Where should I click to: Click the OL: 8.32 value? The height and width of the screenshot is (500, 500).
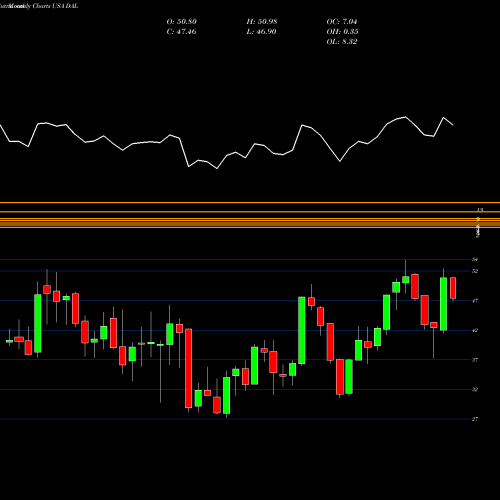[342, 42]
